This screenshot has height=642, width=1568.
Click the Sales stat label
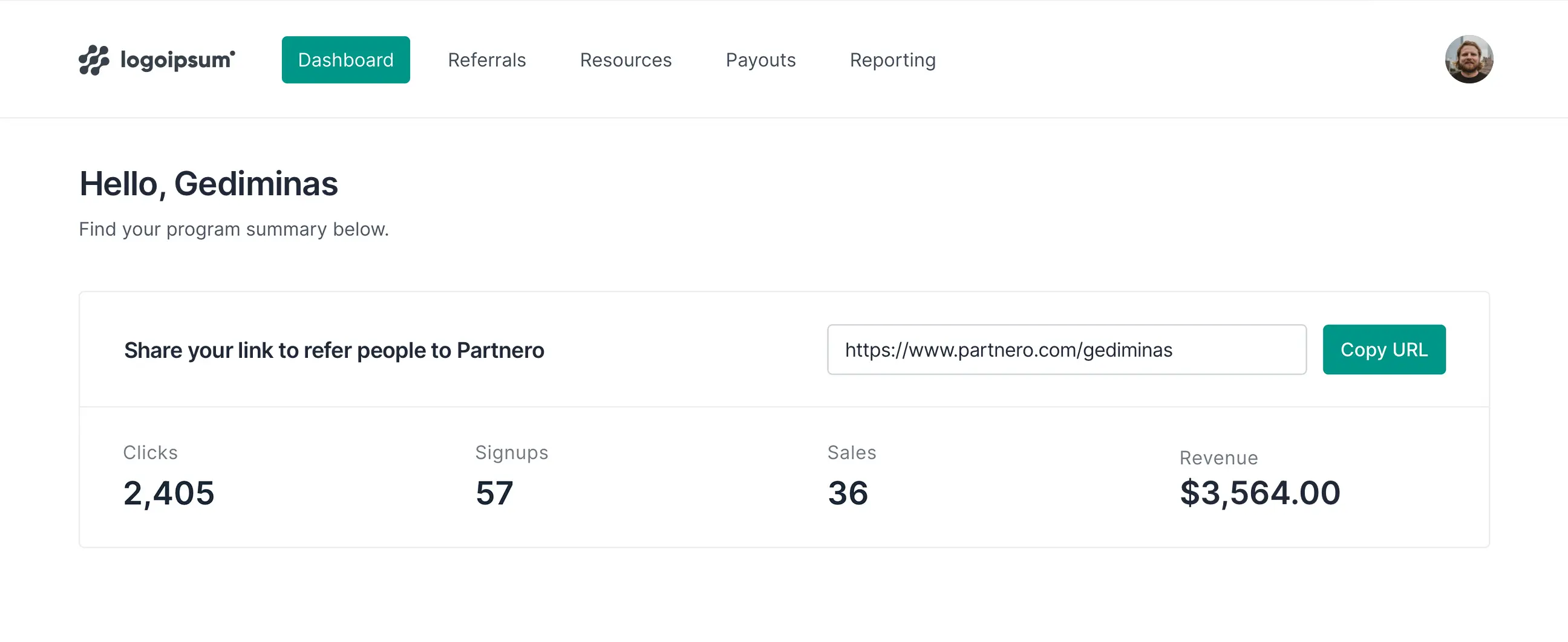click(852, 452)
